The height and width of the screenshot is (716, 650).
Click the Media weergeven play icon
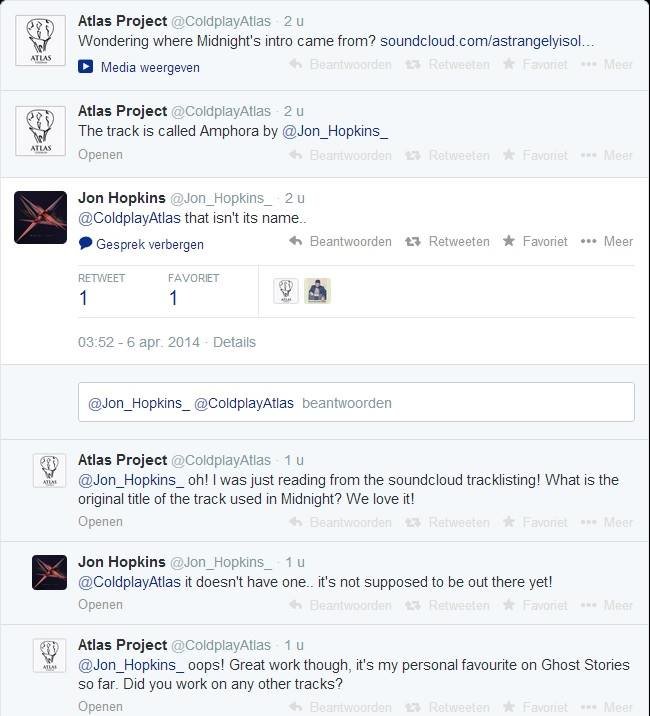[85, 67]
